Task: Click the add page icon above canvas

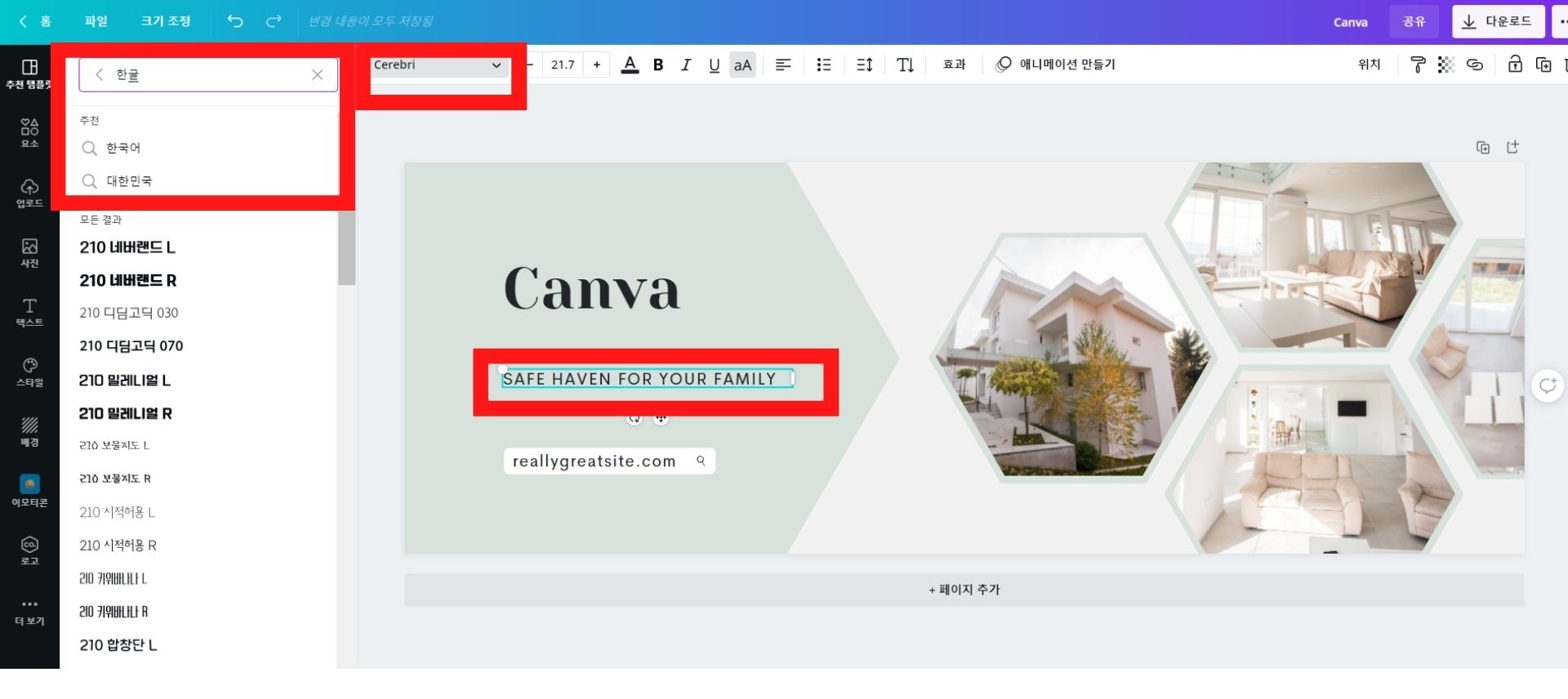Action: (x=1513, y=147)
